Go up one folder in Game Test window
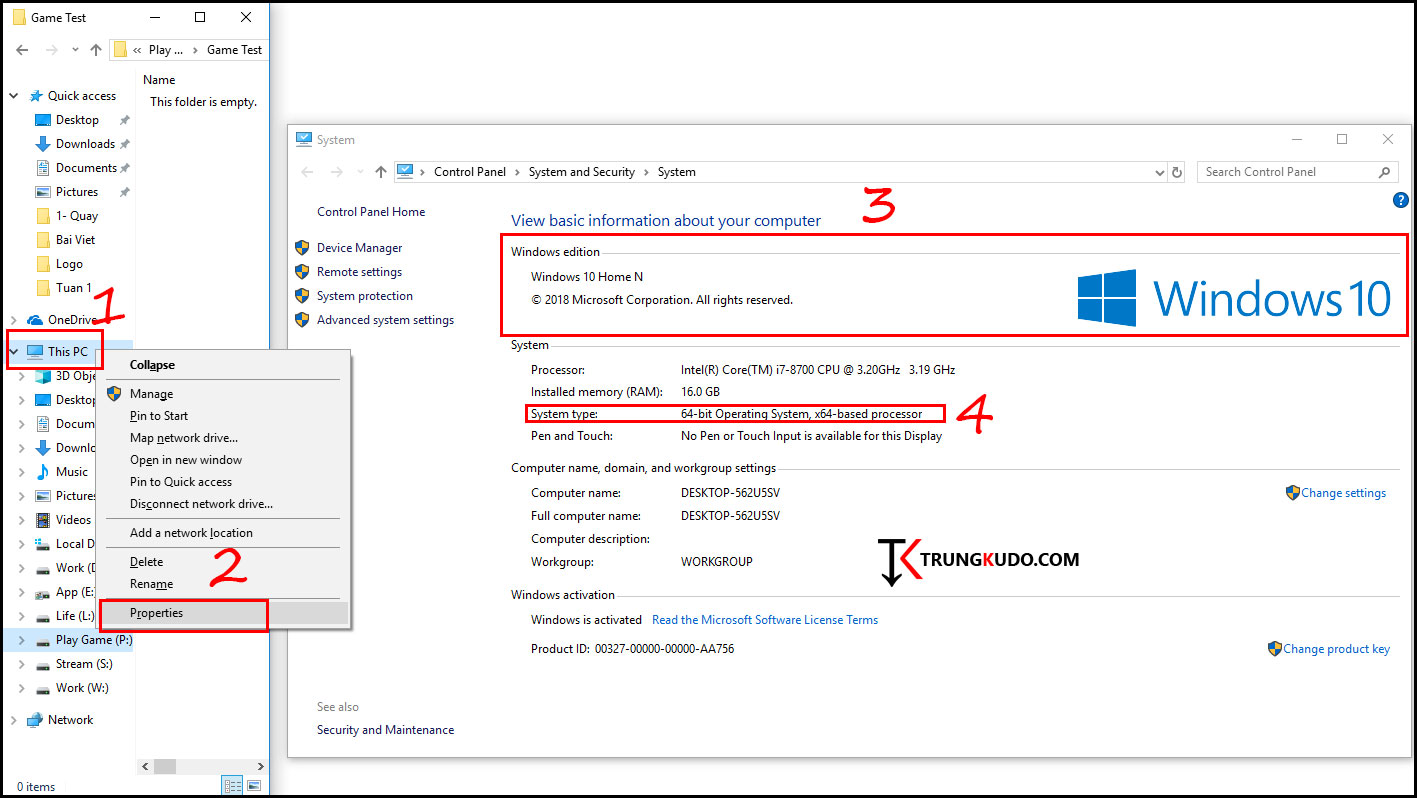Viewport: 1417px width, 798px height. click(96, 50)
